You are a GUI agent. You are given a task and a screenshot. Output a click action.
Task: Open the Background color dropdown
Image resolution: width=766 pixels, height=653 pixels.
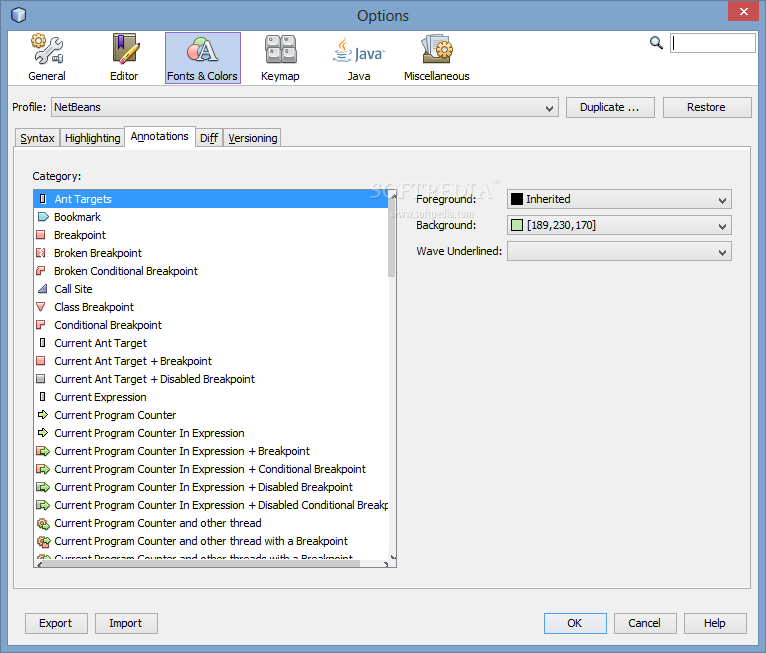[619, 225]
